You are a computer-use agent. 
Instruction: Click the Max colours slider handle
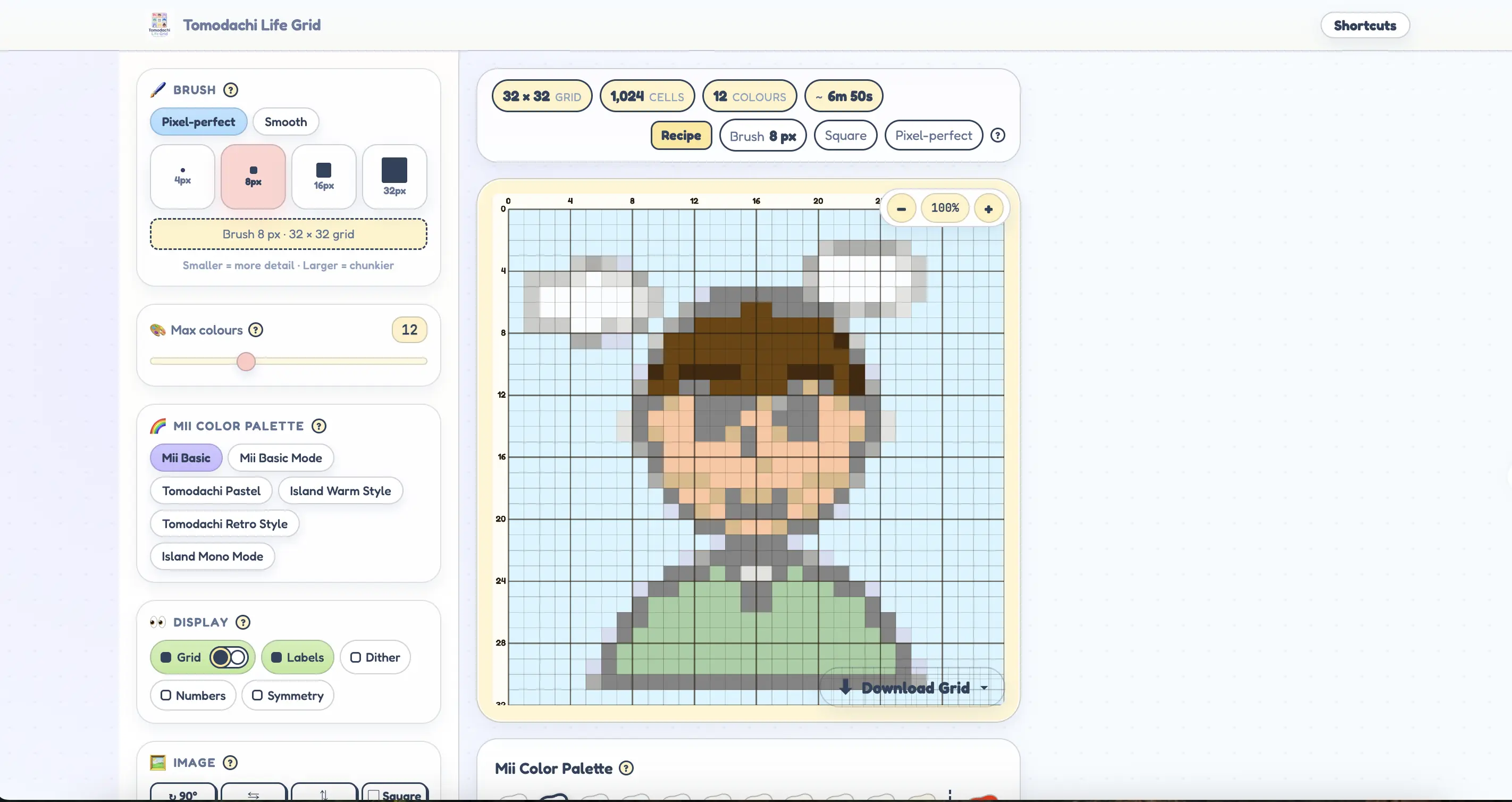246,362
